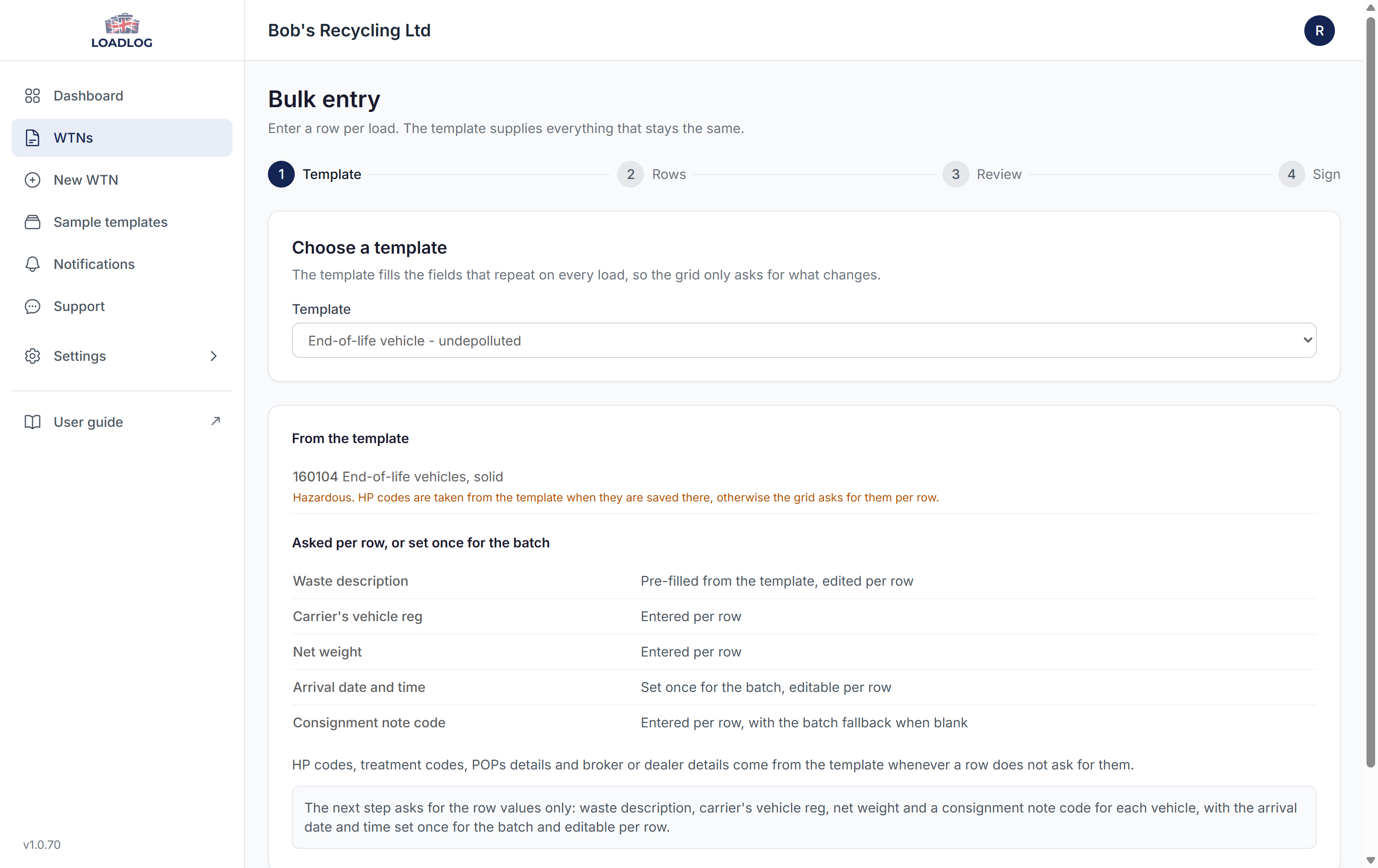Viewport: 1378px width, 868px height.
Task: Select step 1 Template
Action: point(315,174)
